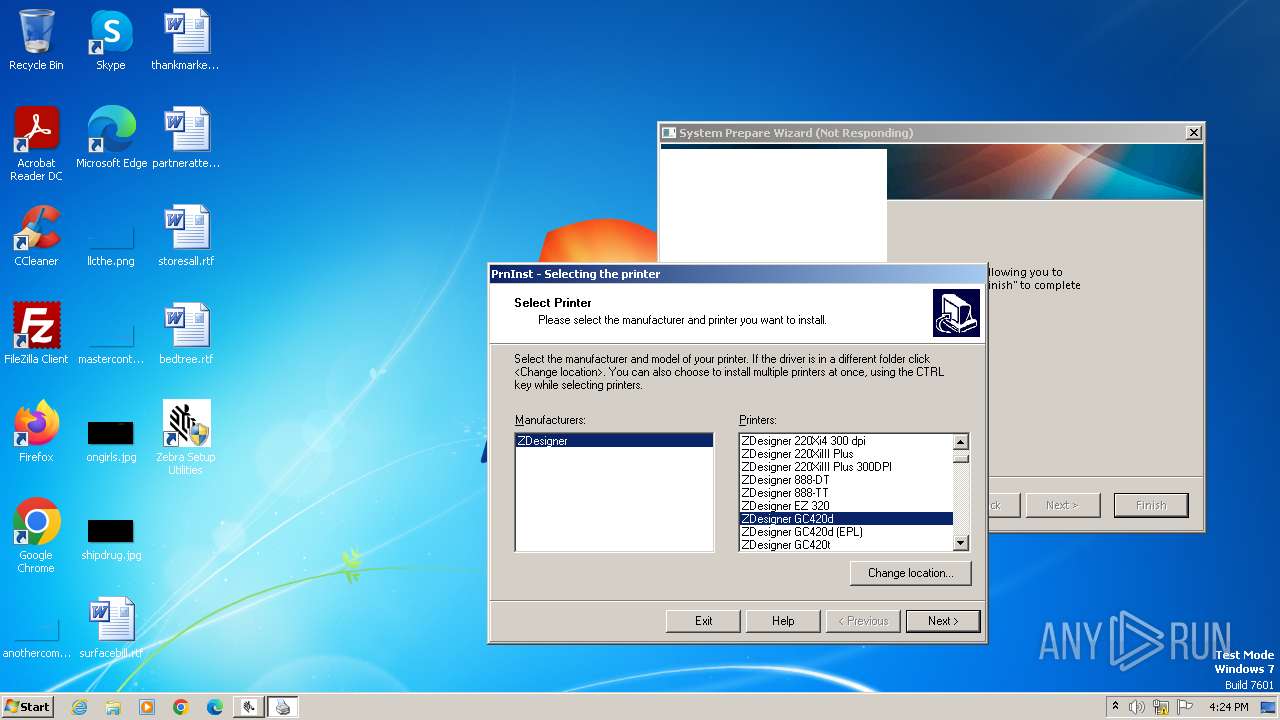Viewport: 1280px width, 720px height.
Task: Open Help in PrnInst dialog
Action: 783,620
